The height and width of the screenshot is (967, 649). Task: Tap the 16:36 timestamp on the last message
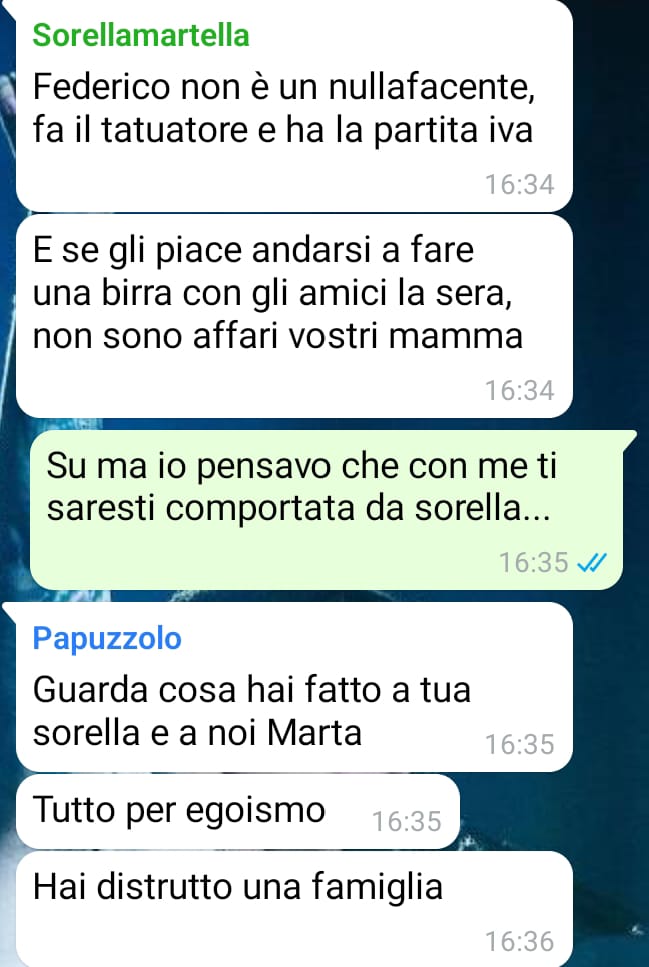click(519, 942)
